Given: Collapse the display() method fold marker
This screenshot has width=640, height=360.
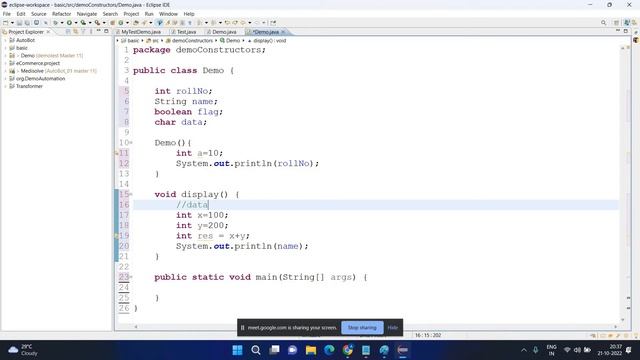Looking at the screenshot, I should coord(131,194).
